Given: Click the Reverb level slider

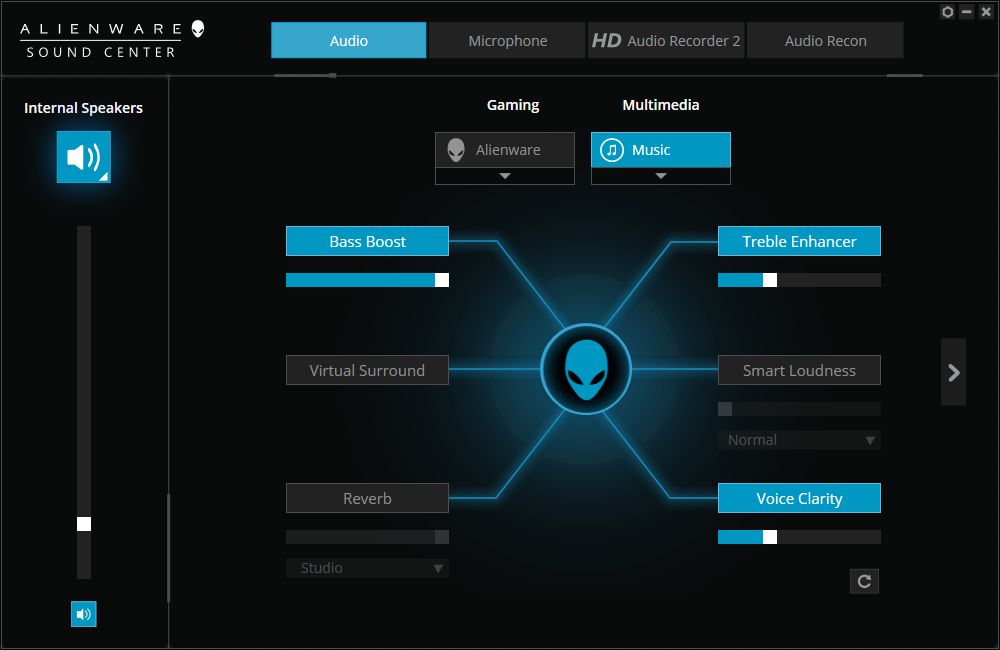Looking at the screenshot, I should pyautogui.click(x=367, y=537).
